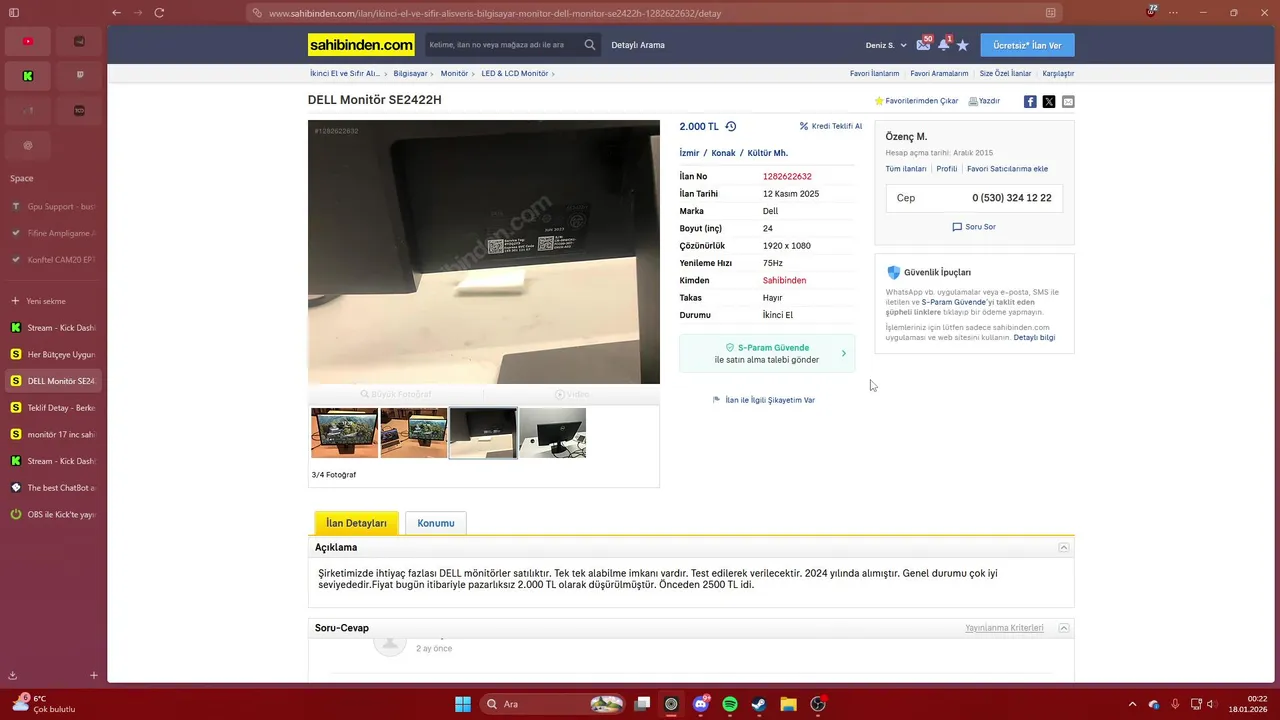This screenshot has height=720, width=1280.
Task: Open the YouTube pinned tab
Action: point(28,41)
